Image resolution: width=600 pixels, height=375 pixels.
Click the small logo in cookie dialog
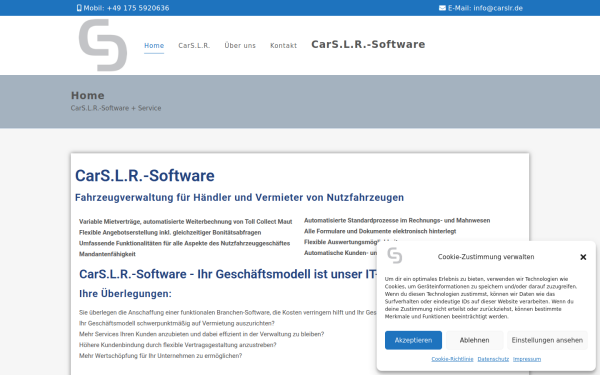click(x=395, y=256)
